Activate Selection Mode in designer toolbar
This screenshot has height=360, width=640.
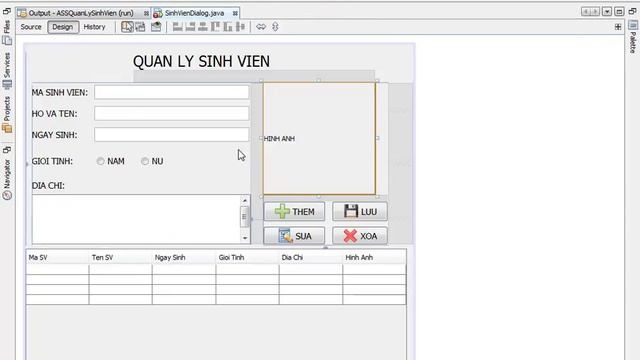pos(127,27)
